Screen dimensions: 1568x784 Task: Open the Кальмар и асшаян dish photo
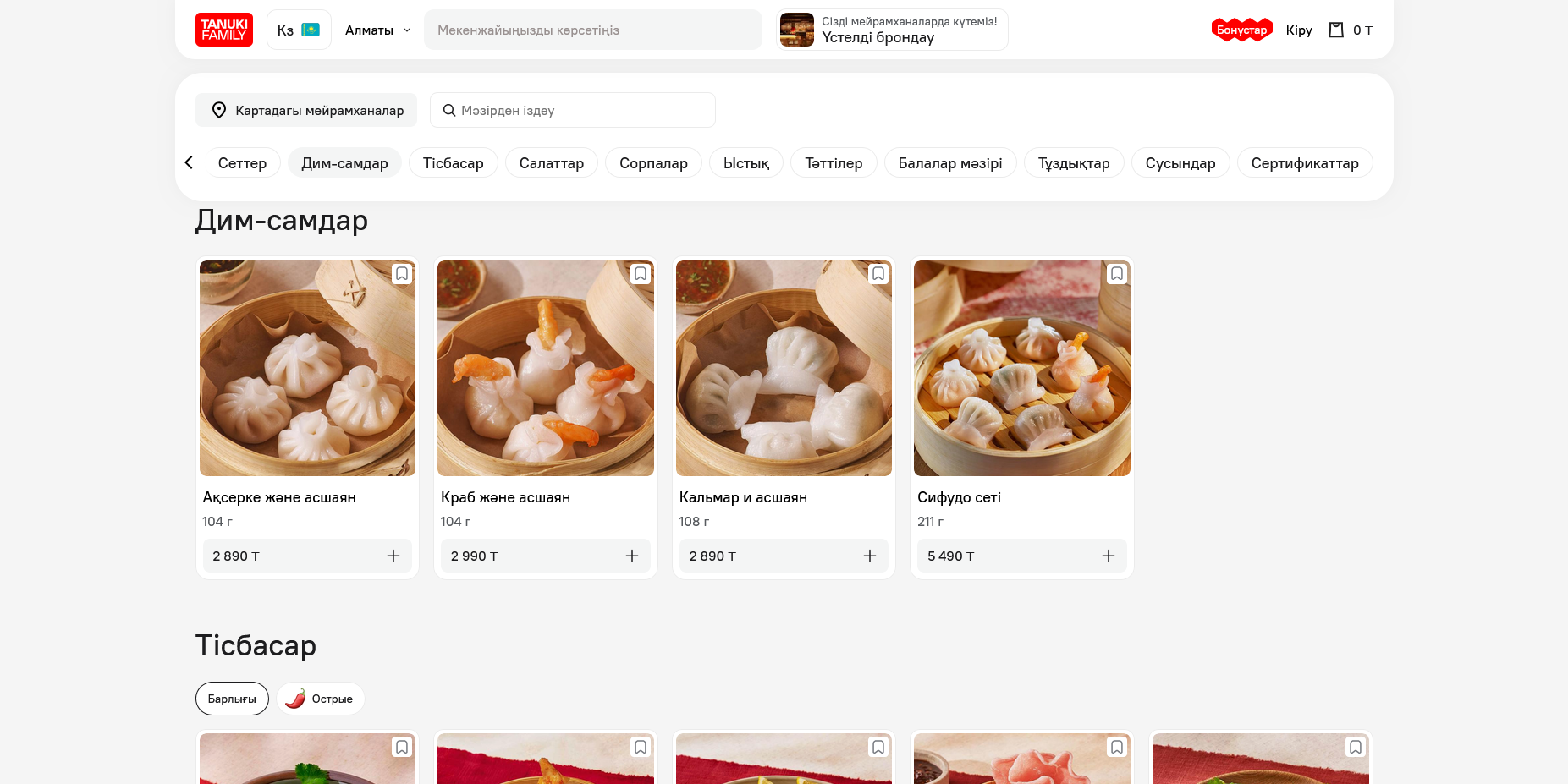[x=784, y=368]
